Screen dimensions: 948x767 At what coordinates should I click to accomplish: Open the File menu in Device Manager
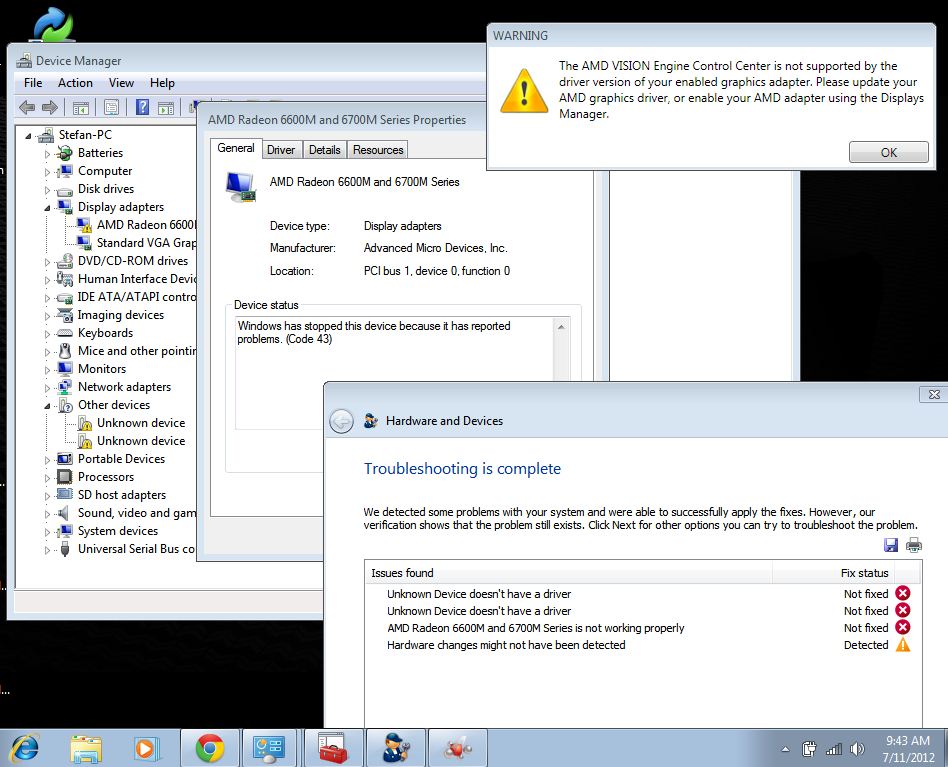(33, 83)
